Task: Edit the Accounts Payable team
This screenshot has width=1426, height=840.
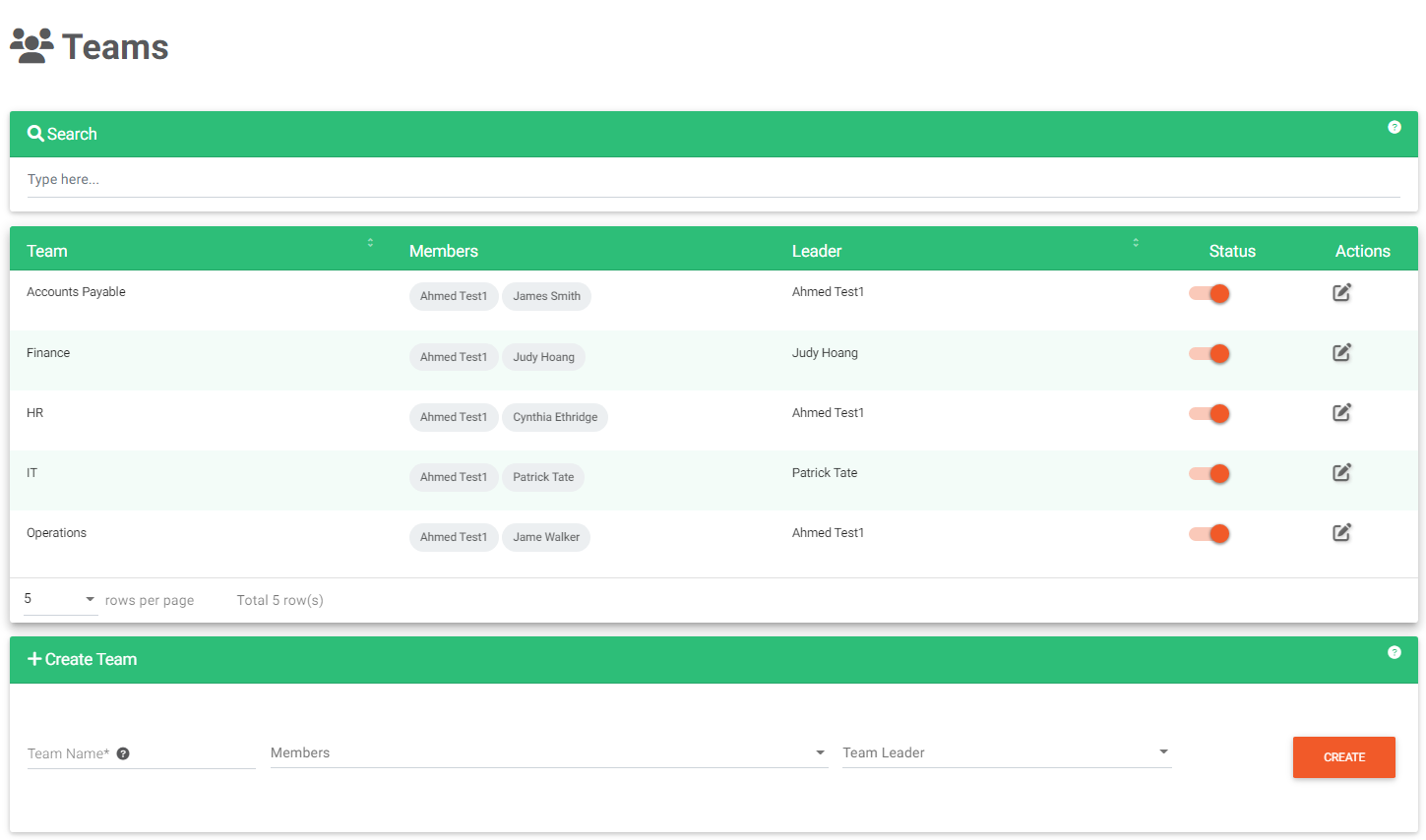Action: click(1341, 292)
